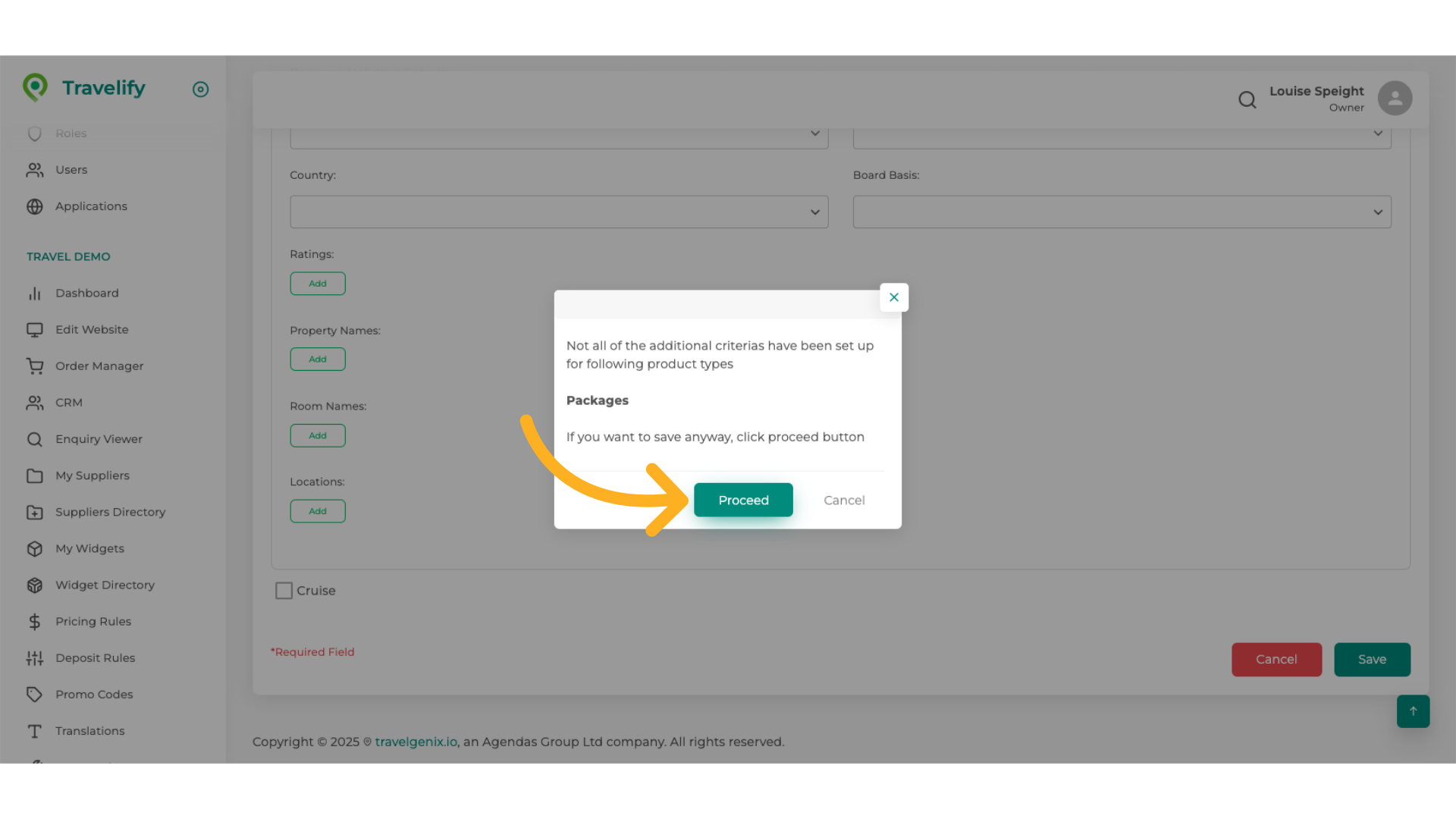1456x819 pixels.
Task: Select the Suppliers Directory icon
Action: [35, 512]
